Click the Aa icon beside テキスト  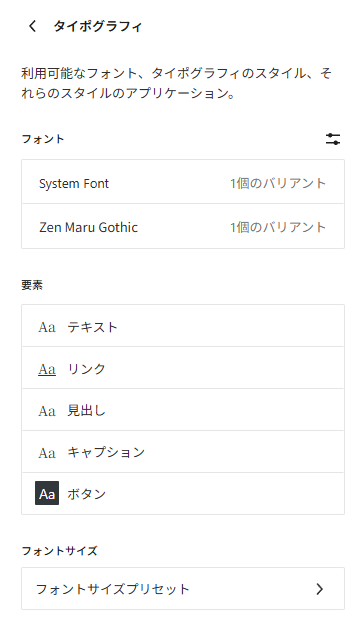[x=47, y=327]
